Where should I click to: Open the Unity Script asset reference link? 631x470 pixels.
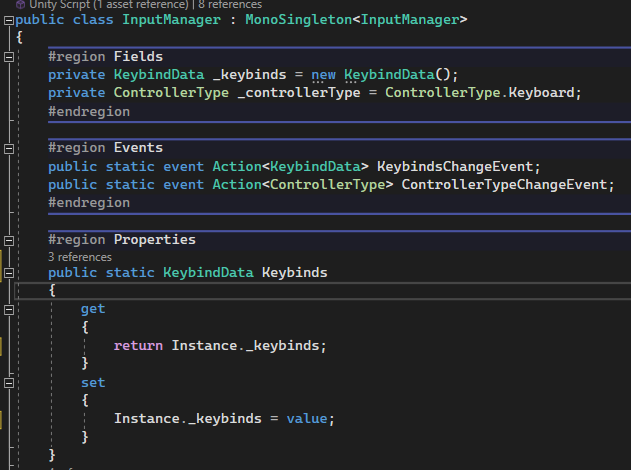pyautogui.click(x=109, y=4)
